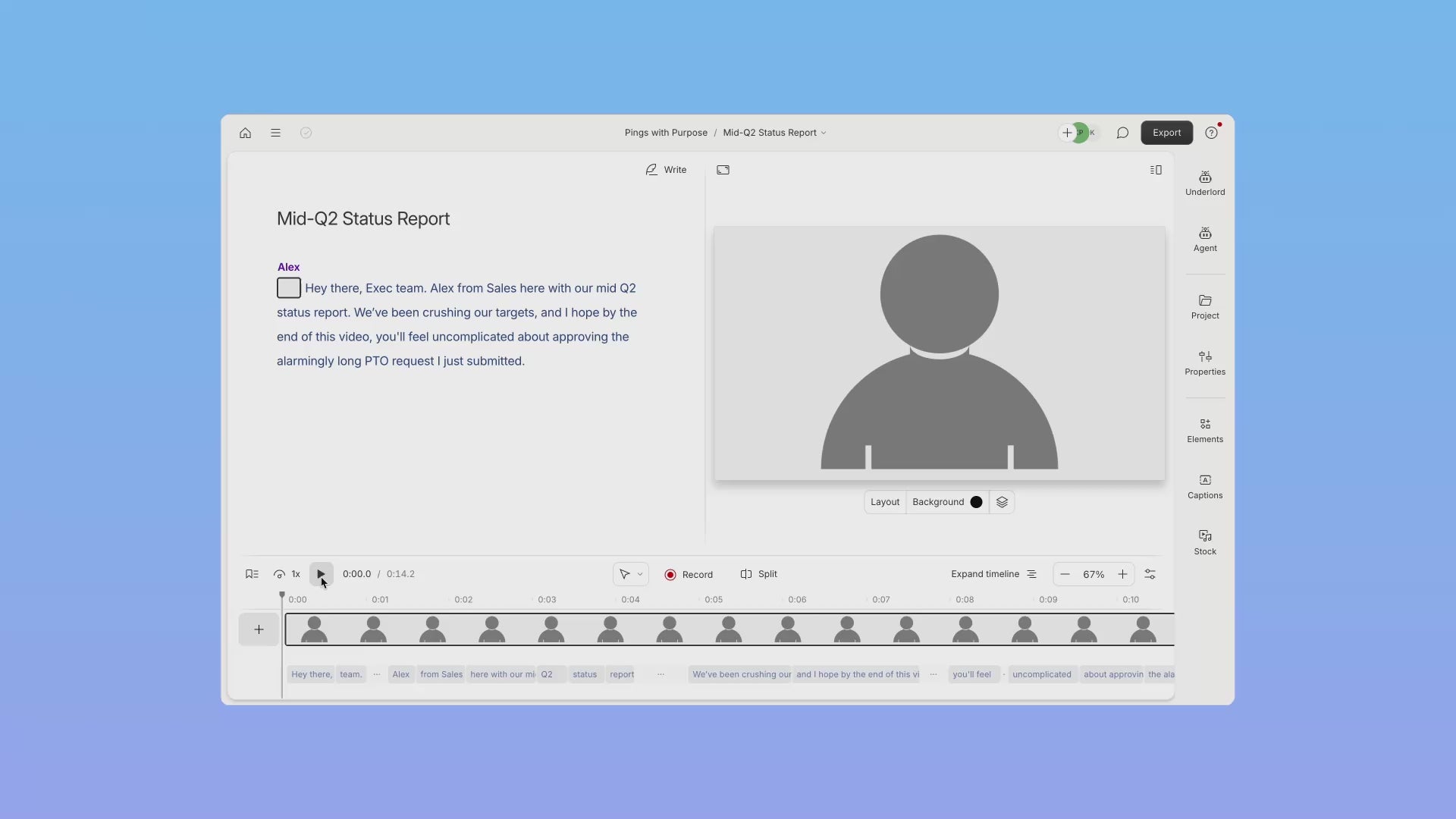Open the Elements panel

1204,430
